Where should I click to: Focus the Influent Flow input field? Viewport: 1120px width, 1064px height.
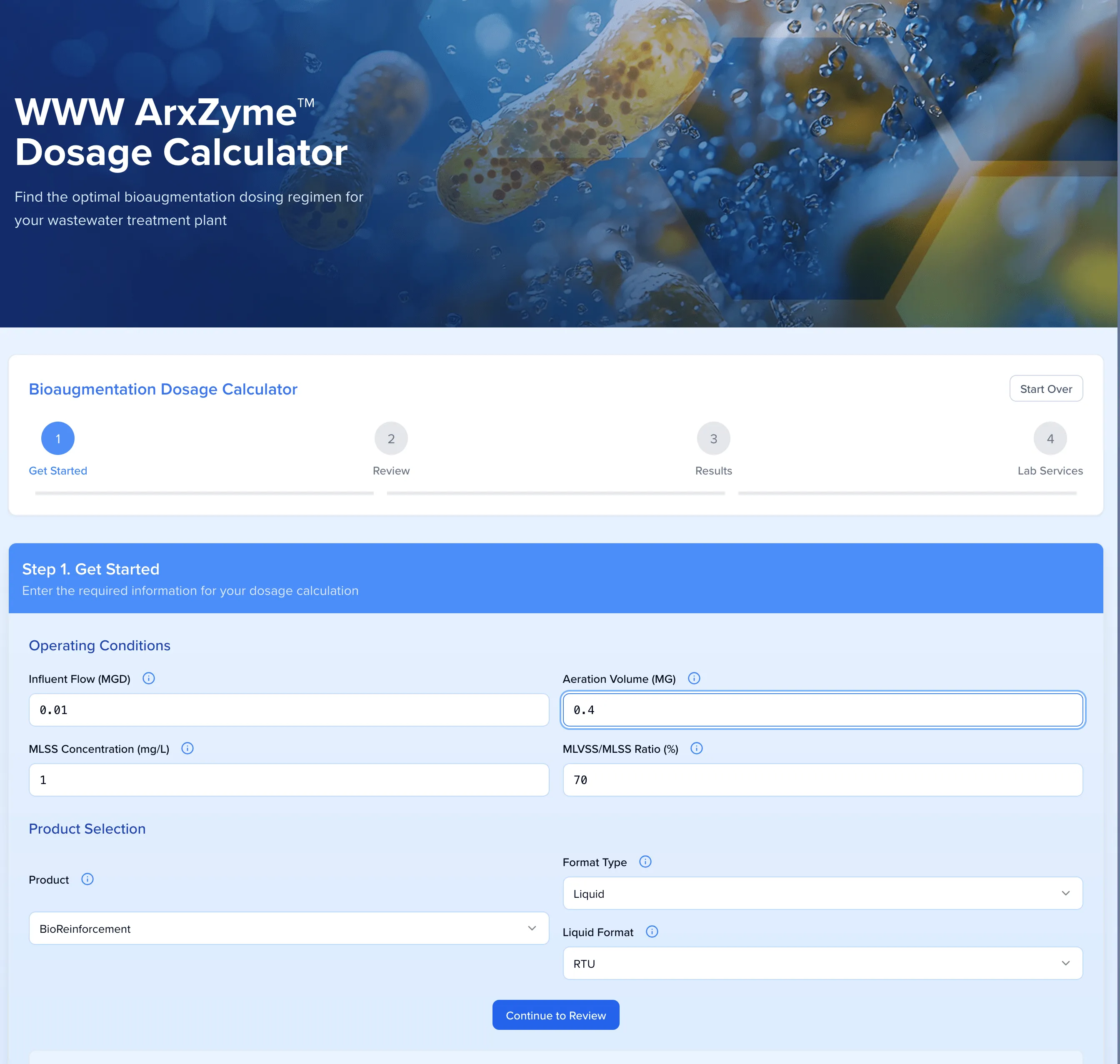point(289,709)
